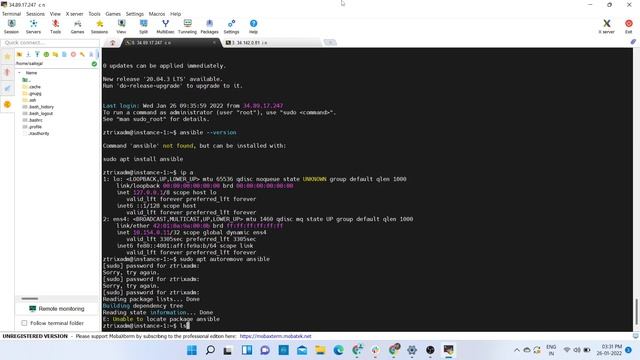The image size is (640, 360).
Task: Click the home tab icon
Action: click(112, 42)
